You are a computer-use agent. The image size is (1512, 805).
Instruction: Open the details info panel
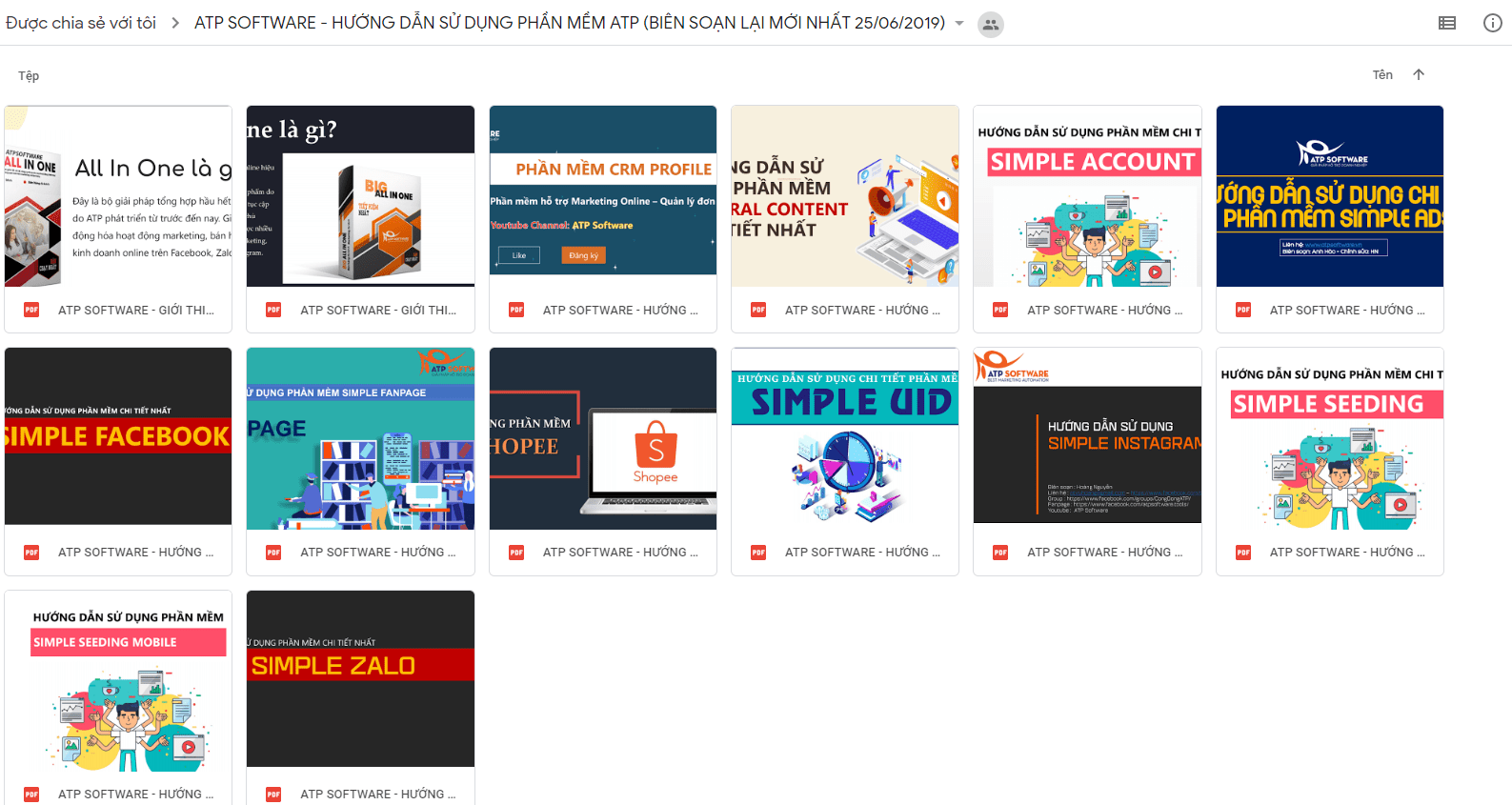click(x=1492, y=24)
